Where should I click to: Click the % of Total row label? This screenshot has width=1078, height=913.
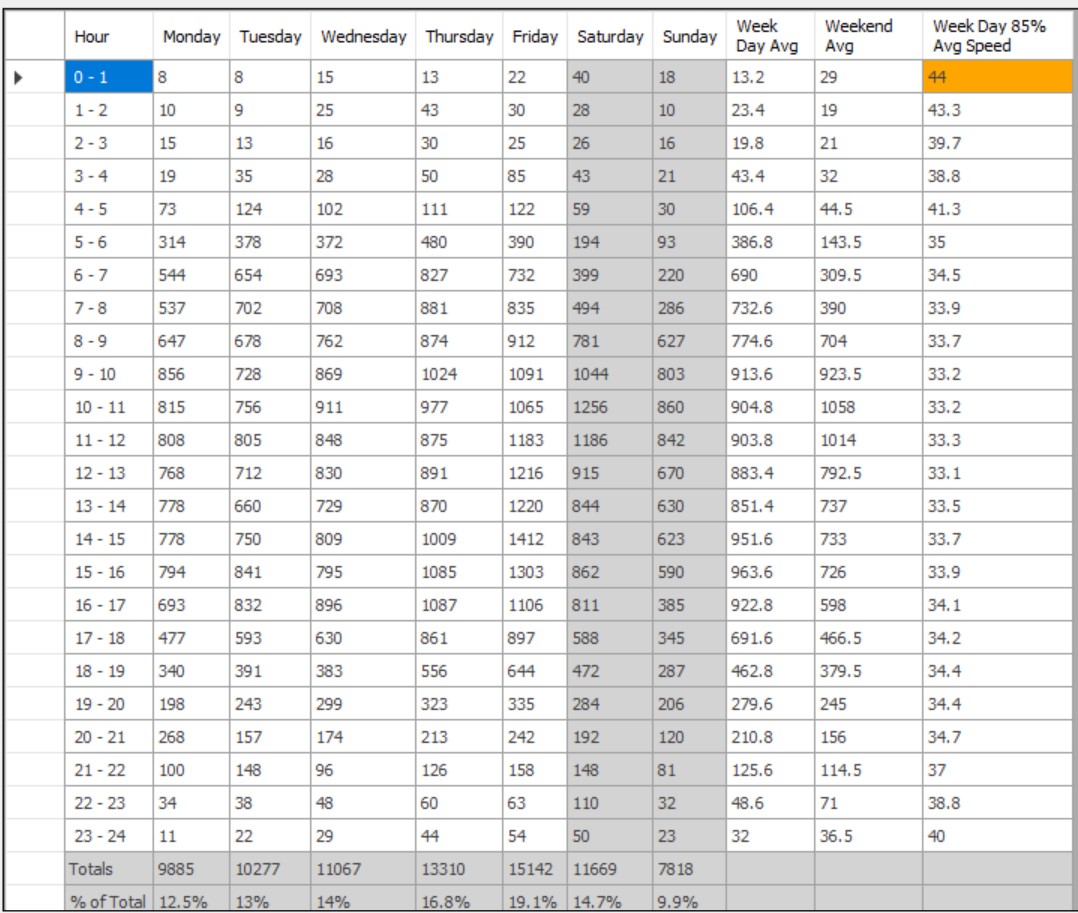coord(109,901)
